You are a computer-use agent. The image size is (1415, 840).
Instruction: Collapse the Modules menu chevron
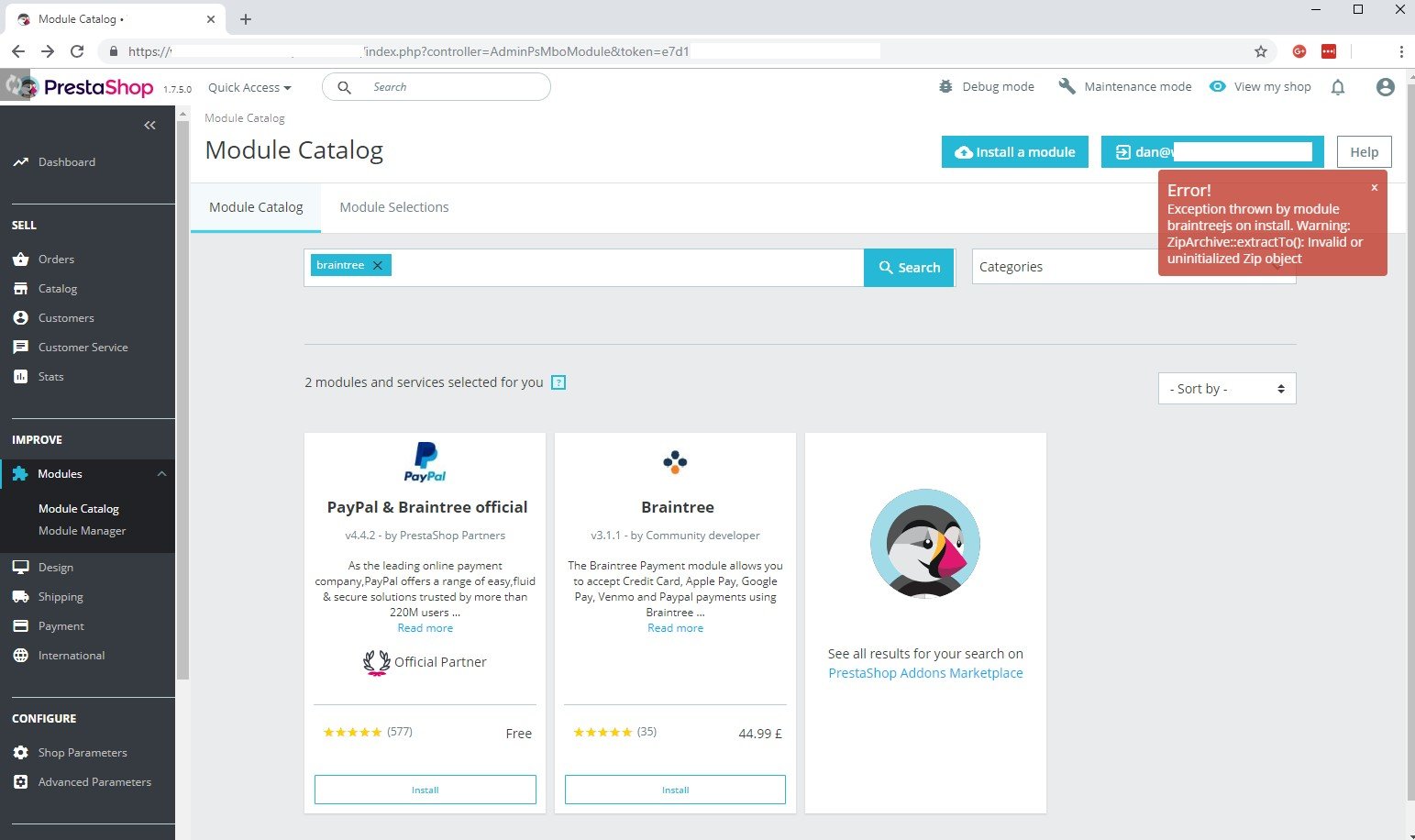tap(161, 474)
